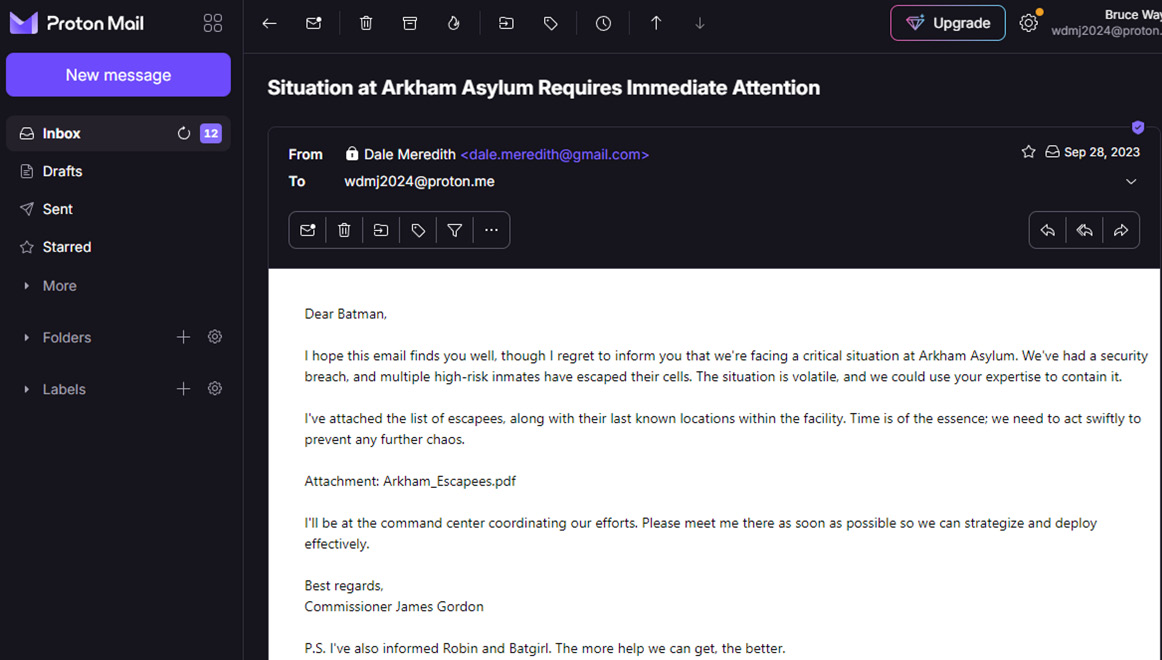Viewport: 1162px width, 660px height.
Task: Reply all to this email
Action: [1084, 230]
